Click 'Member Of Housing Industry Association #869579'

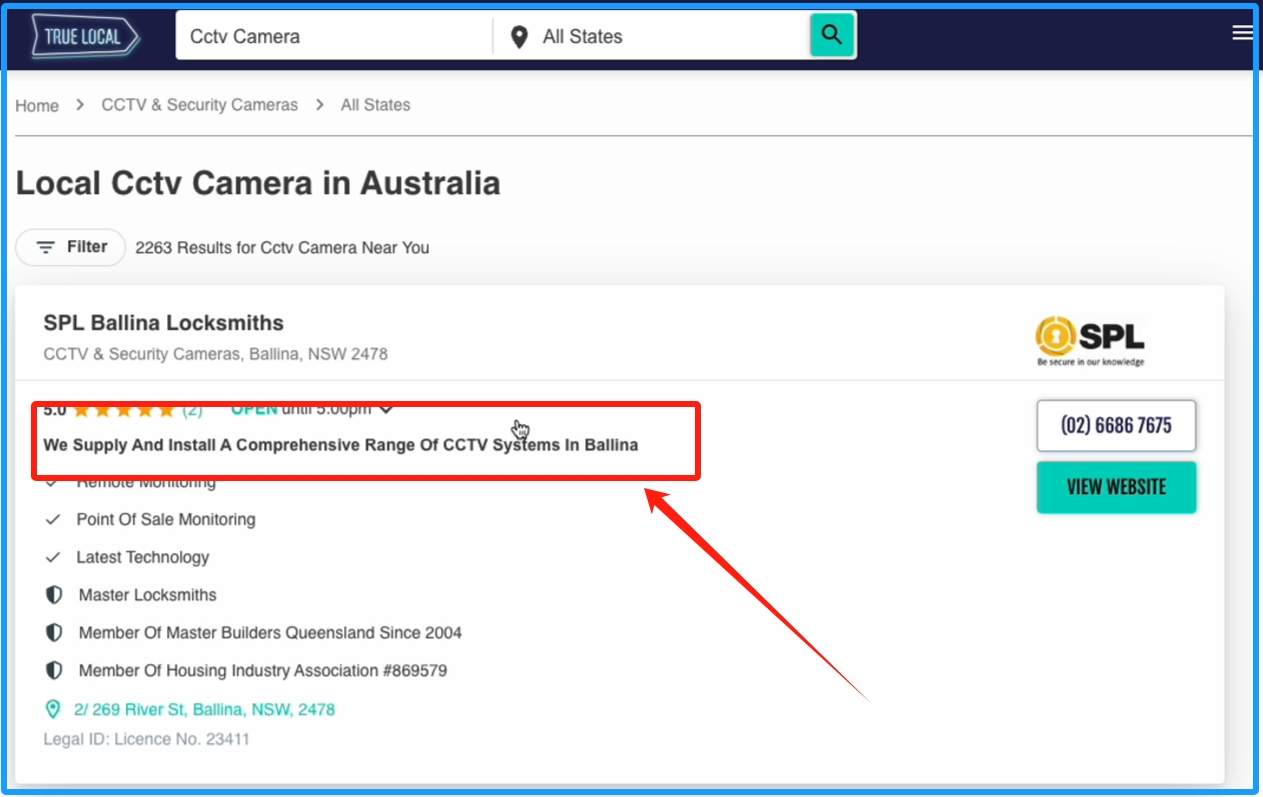(x=263, y=670)
